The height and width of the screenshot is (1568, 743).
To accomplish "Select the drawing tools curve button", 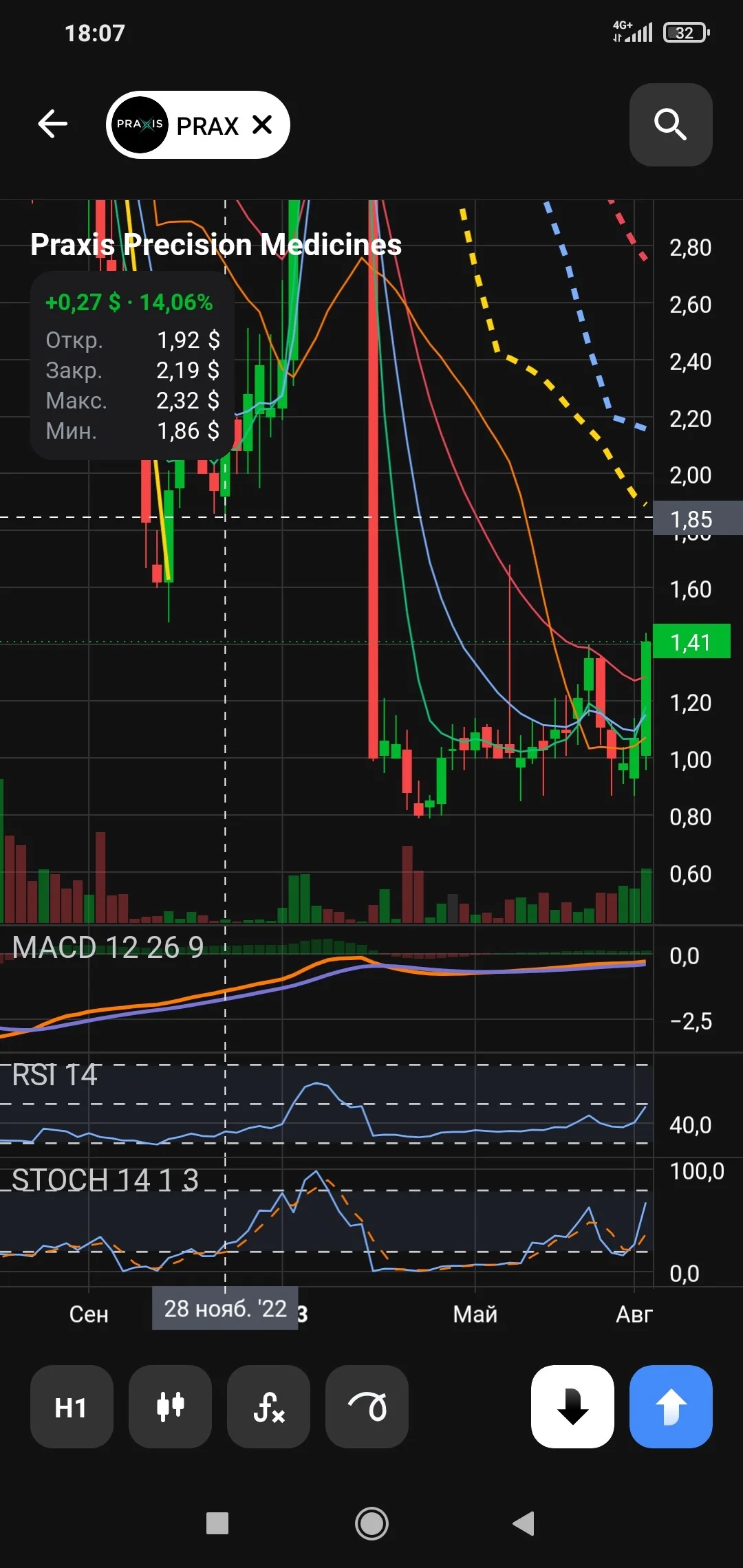I will point(367,1406).
